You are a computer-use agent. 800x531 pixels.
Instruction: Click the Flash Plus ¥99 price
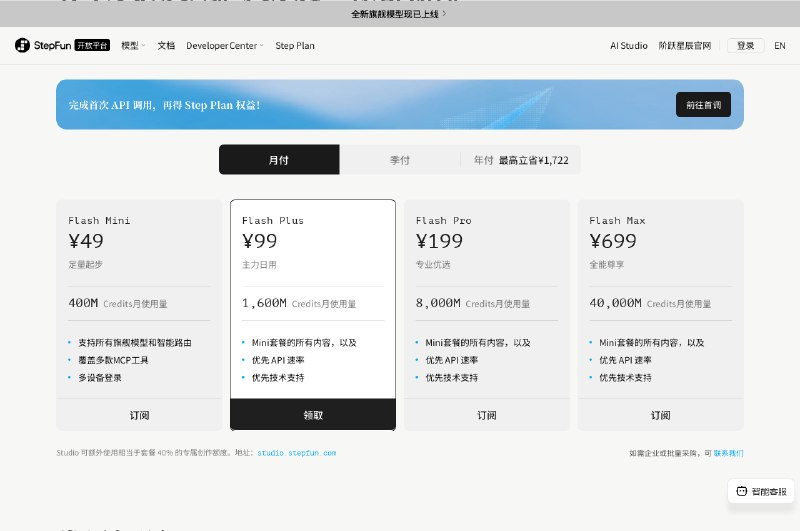pos(259,241)
